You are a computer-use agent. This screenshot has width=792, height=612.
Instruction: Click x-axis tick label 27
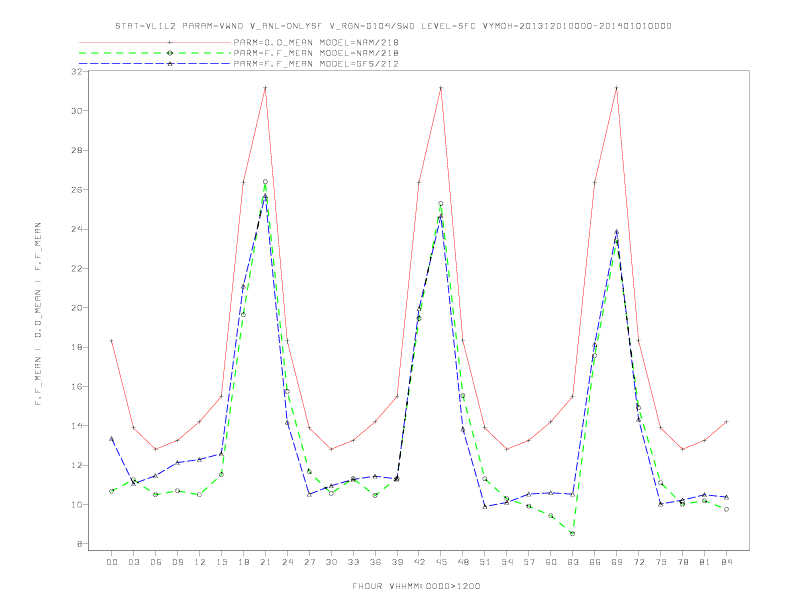pos(309,562)
